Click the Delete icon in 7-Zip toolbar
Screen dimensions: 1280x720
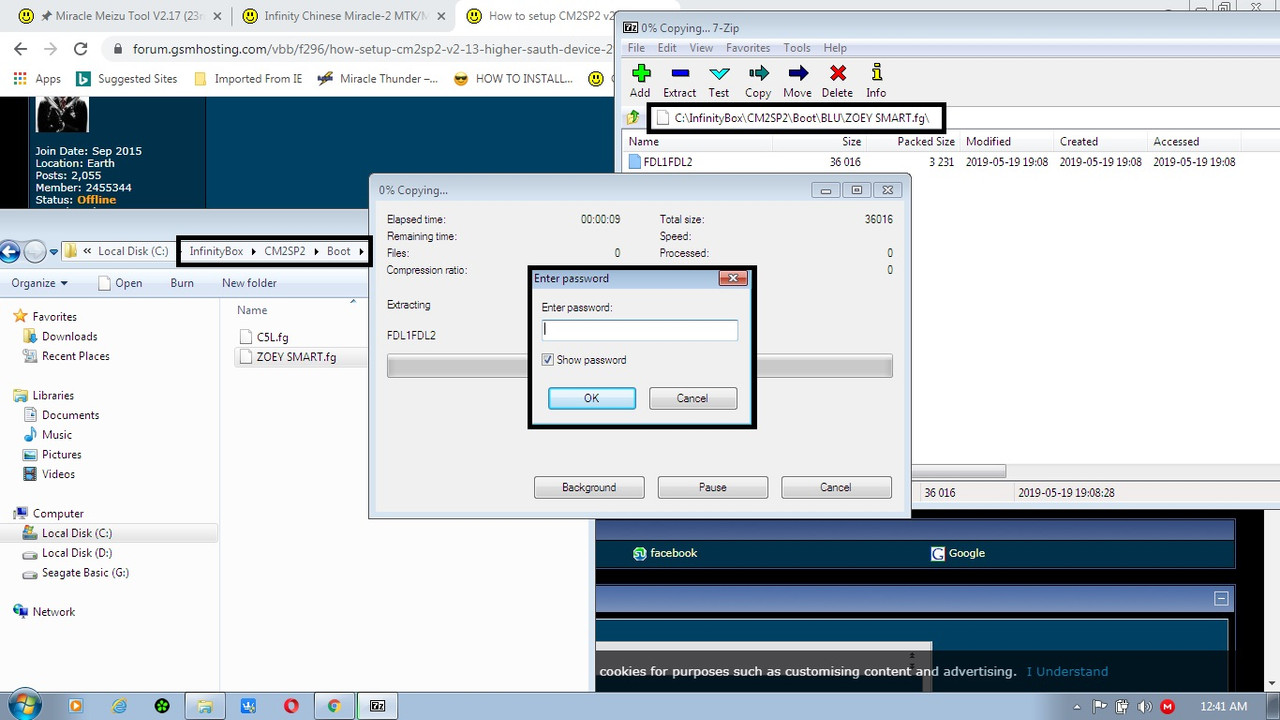coord(836,80)
